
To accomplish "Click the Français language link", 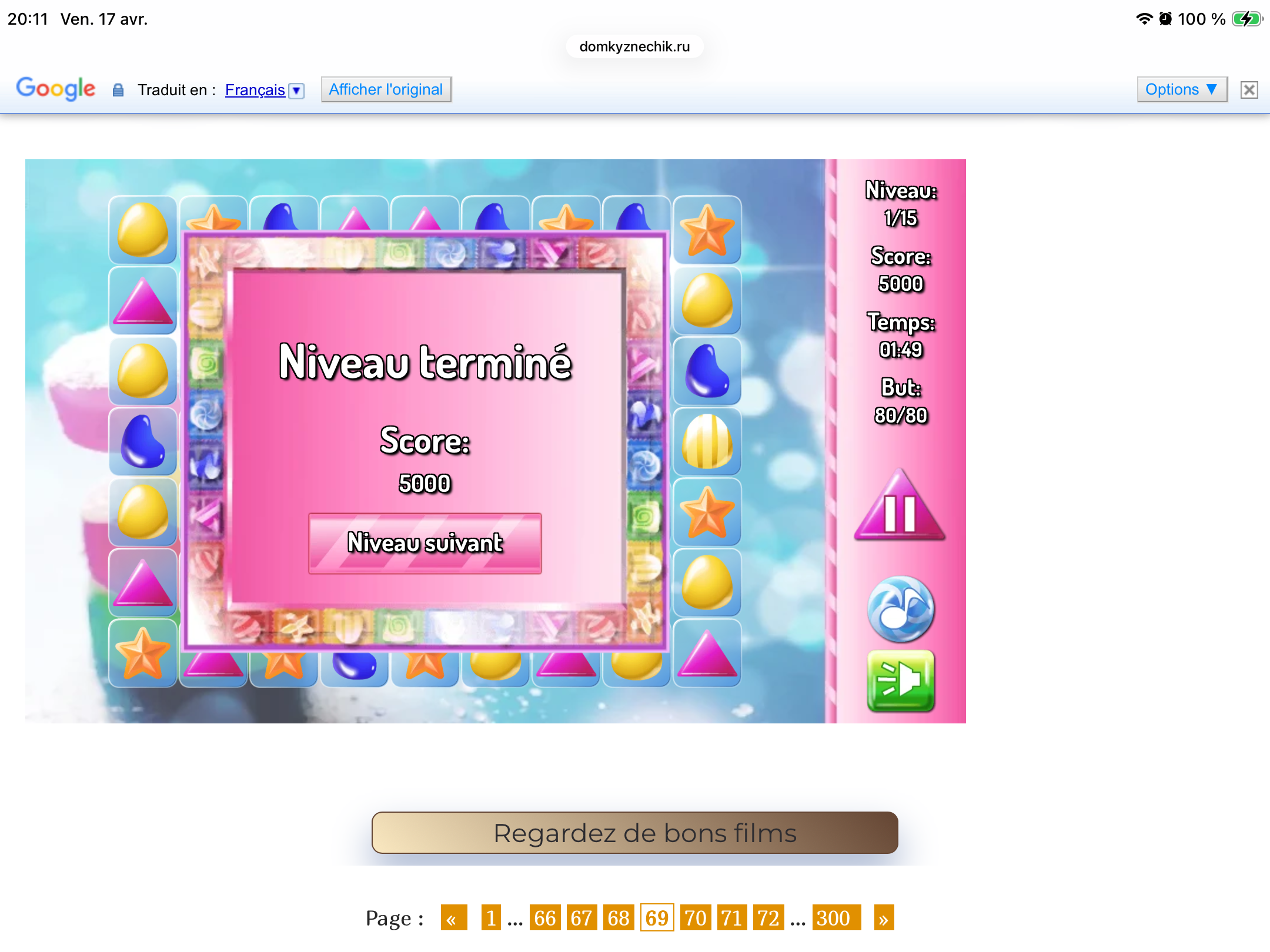I will click(x=255, y=90).
